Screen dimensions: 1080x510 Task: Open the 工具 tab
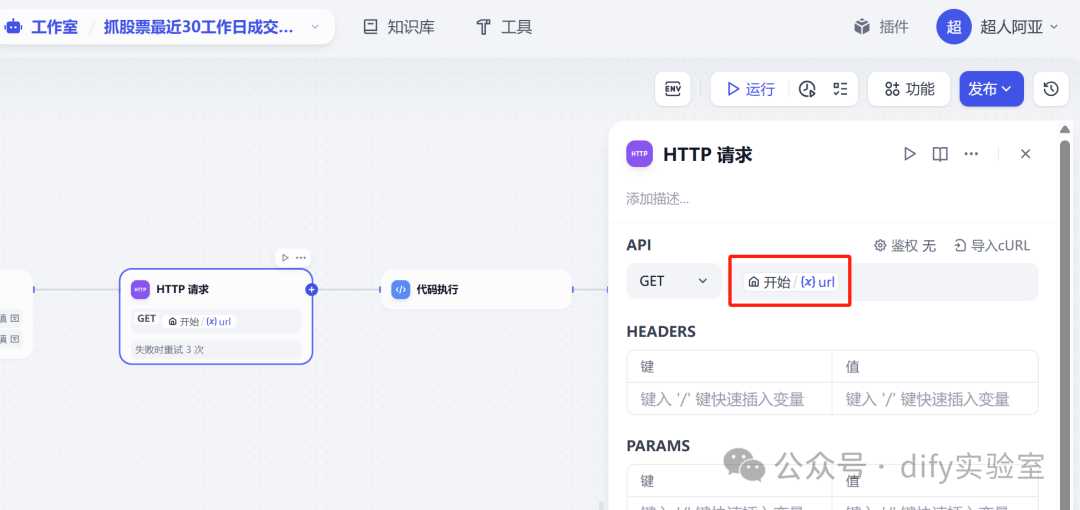coord(504,28)
